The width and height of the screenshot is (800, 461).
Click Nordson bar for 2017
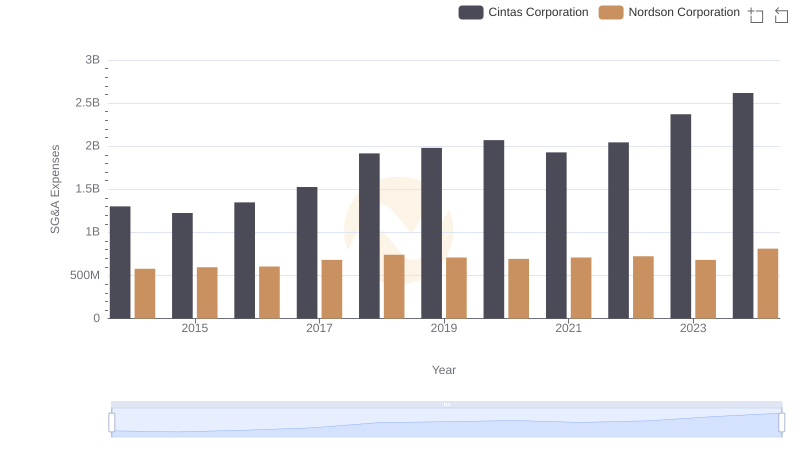pyautogui.click(x=332, y=289)
